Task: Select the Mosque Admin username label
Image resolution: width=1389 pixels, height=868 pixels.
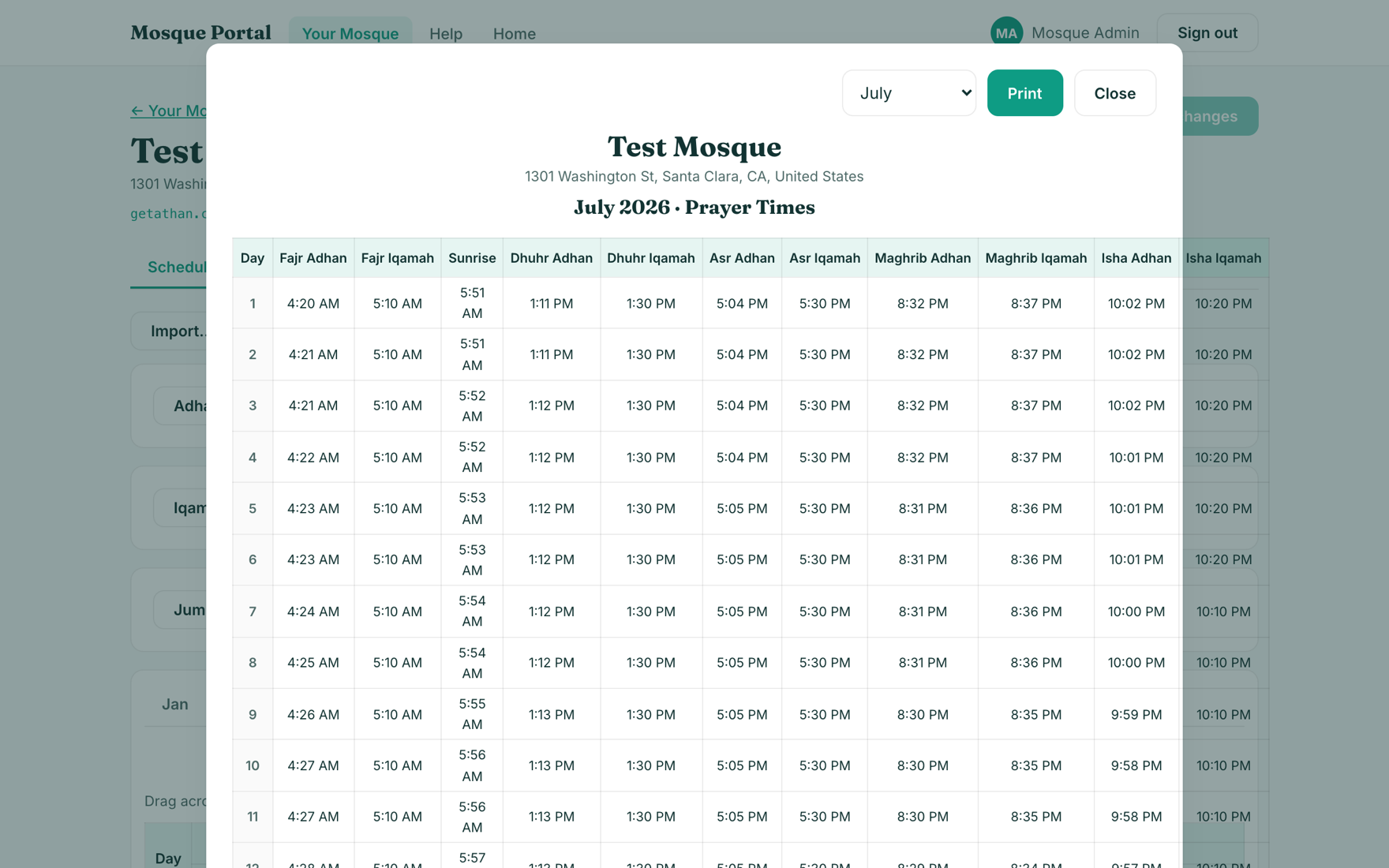Action: 1085,33
